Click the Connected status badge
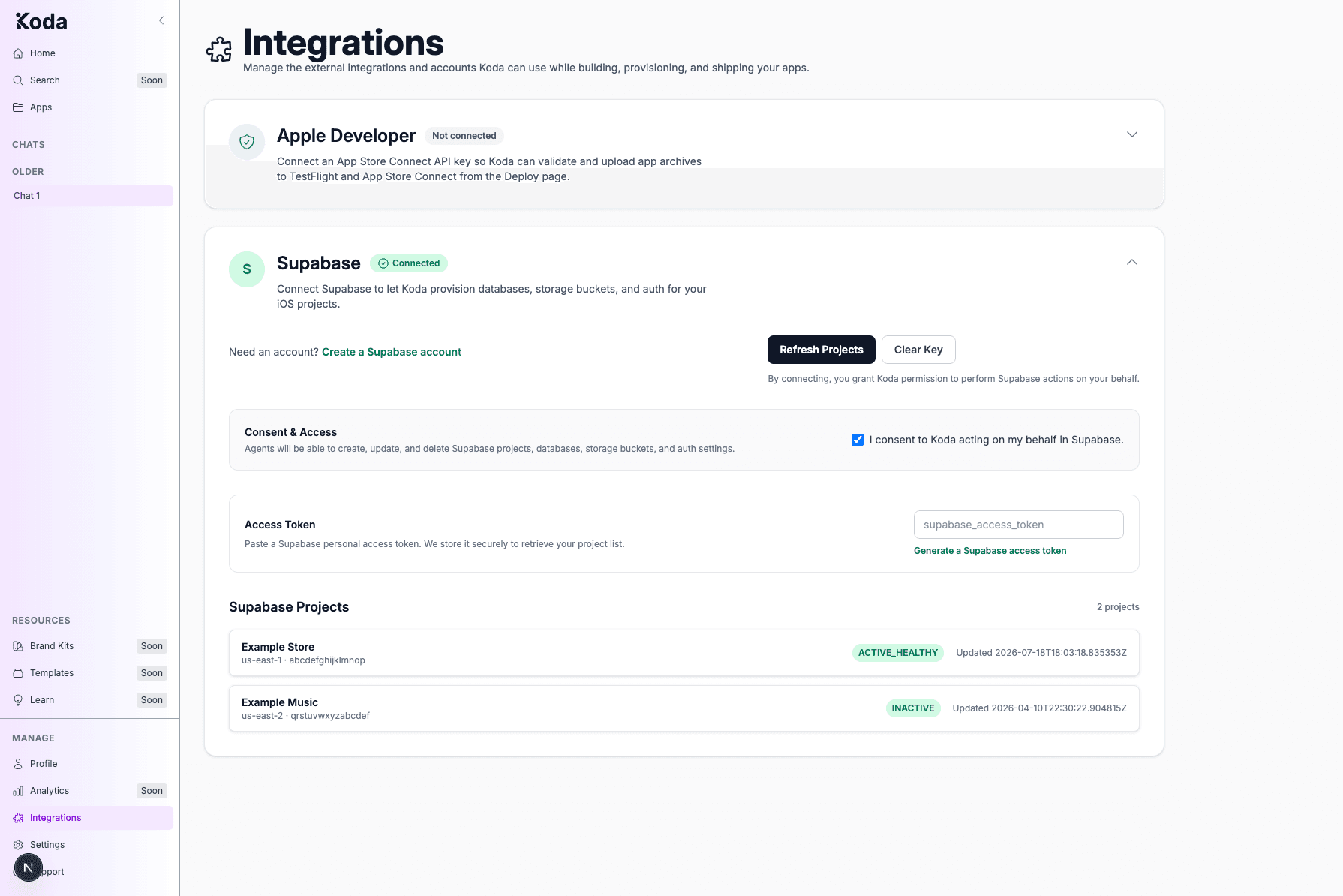Screen dimensions: 1343x896 point(409,263)
